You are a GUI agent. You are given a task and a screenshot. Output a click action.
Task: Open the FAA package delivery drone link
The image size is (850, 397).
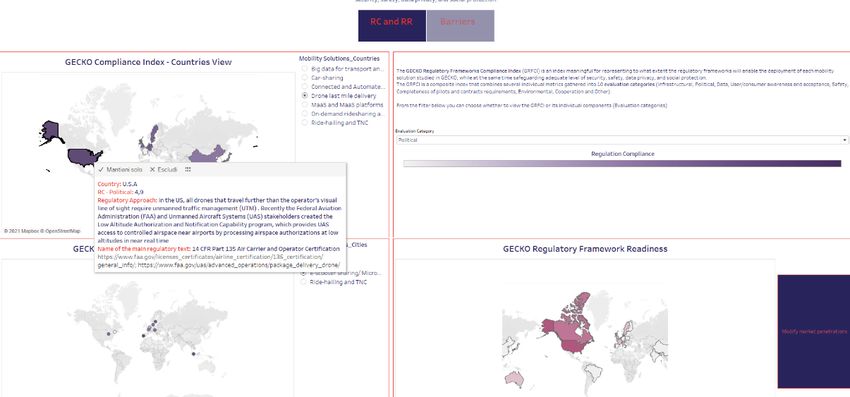pyautogui.click(x=239, y=265)
